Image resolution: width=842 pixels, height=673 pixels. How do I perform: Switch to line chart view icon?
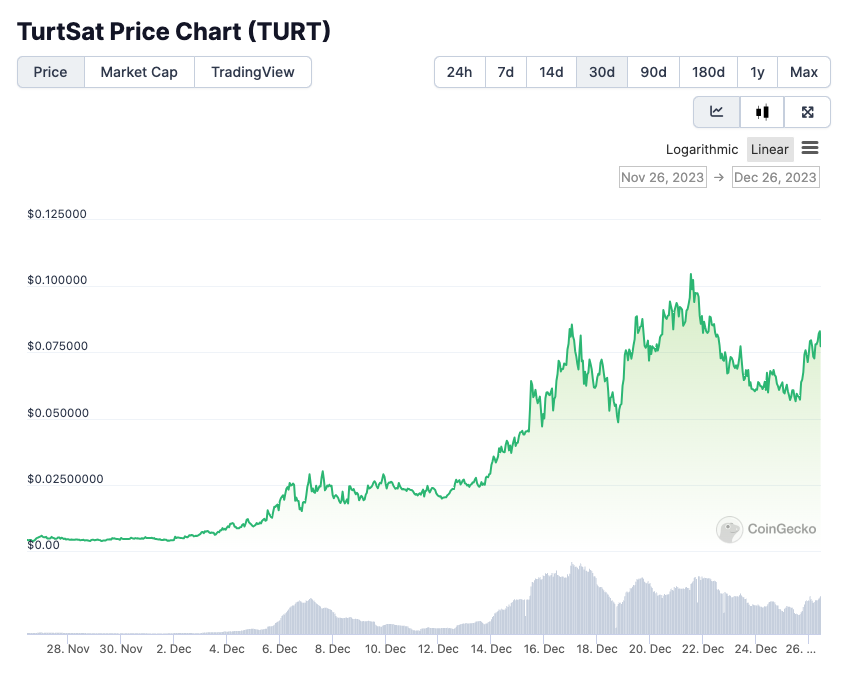click(717, 112)
